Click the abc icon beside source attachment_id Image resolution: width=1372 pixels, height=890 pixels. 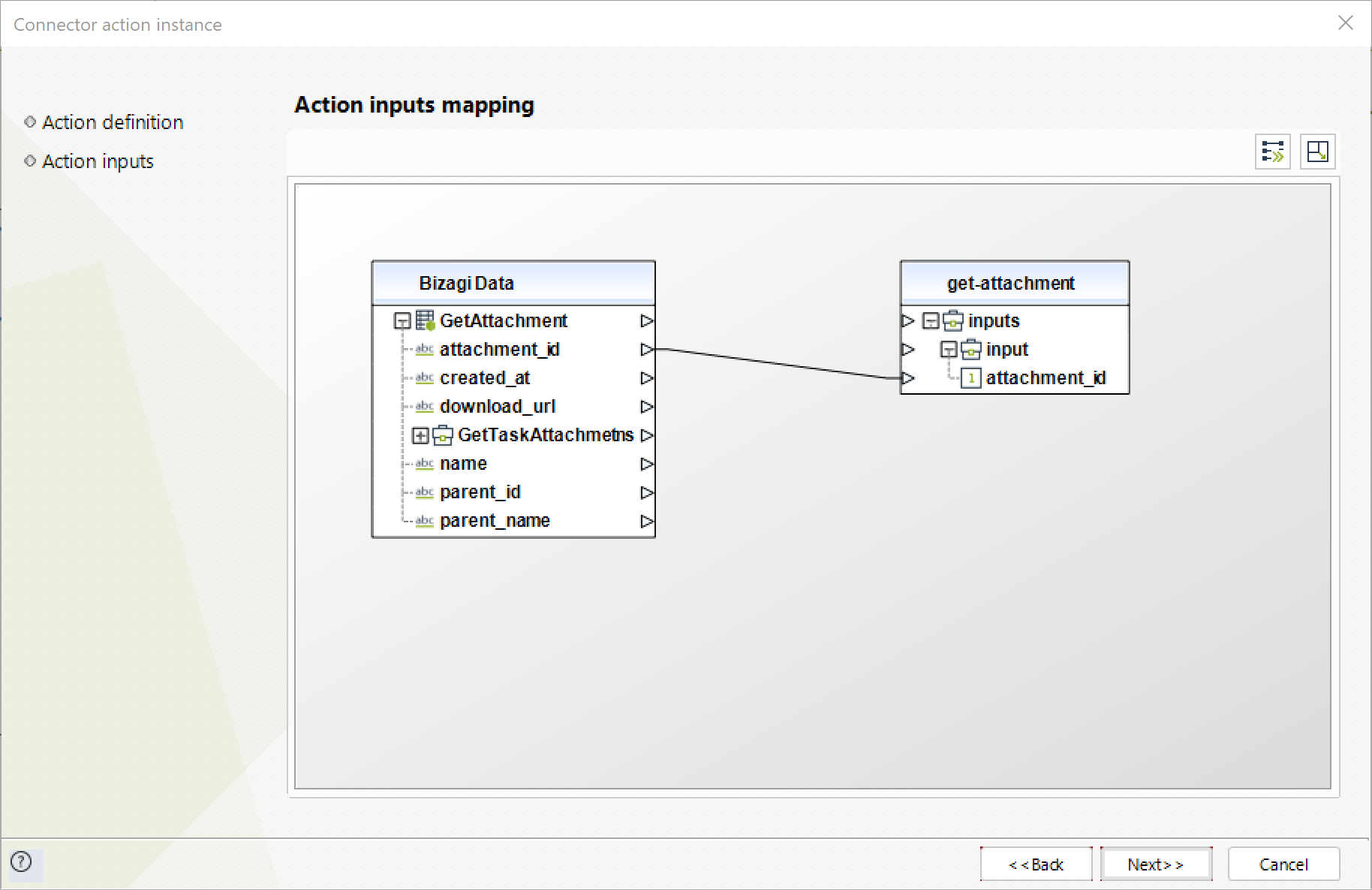pos(425,349)
